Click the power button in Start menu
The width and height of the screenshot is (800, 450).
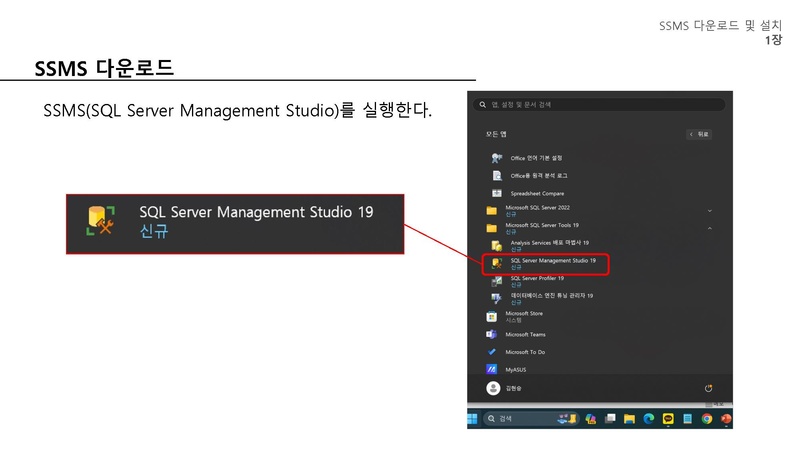[x=709, y=388]
